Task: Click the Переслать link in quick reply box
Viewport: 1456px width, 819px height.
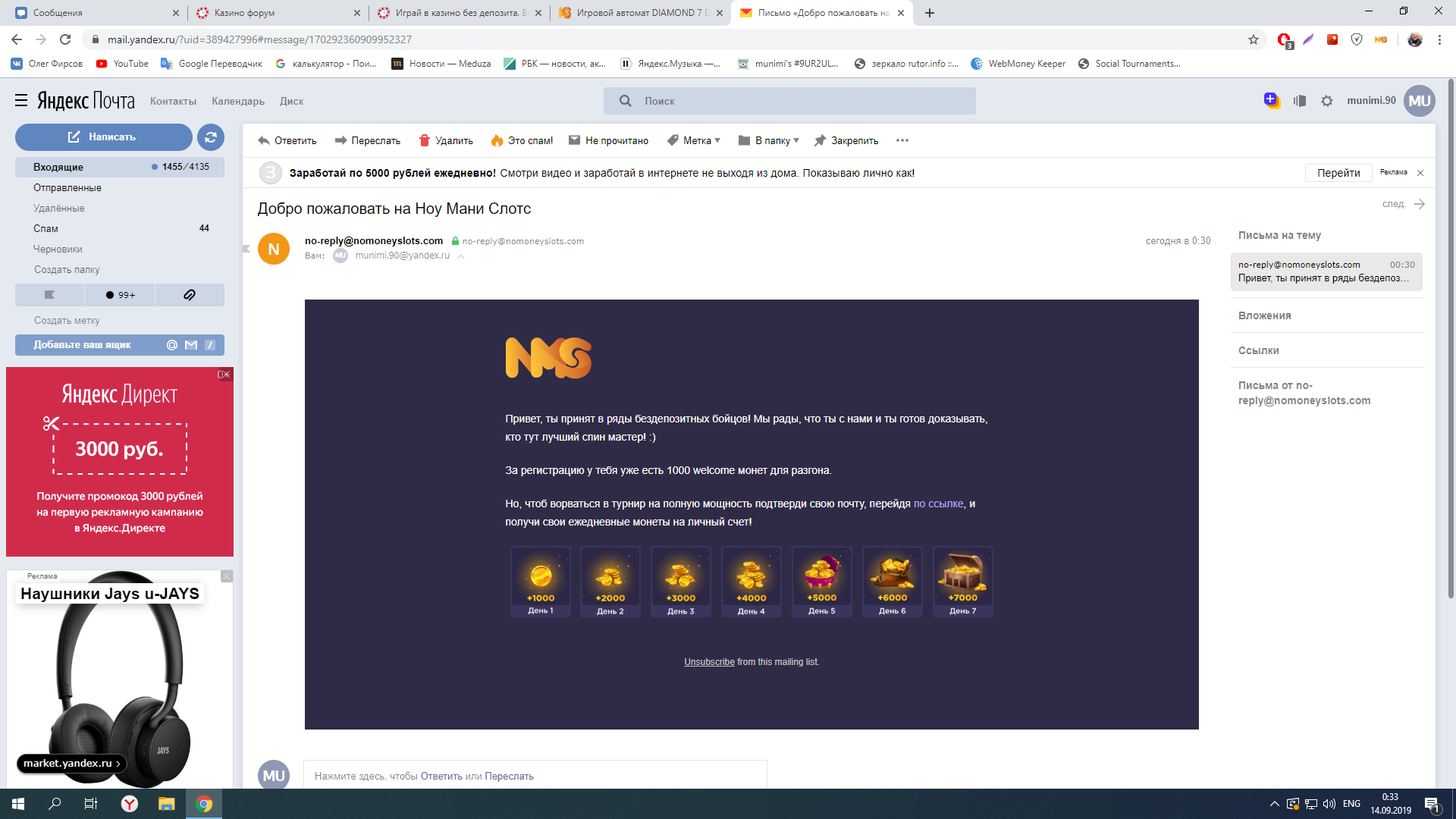Action: 509,776
